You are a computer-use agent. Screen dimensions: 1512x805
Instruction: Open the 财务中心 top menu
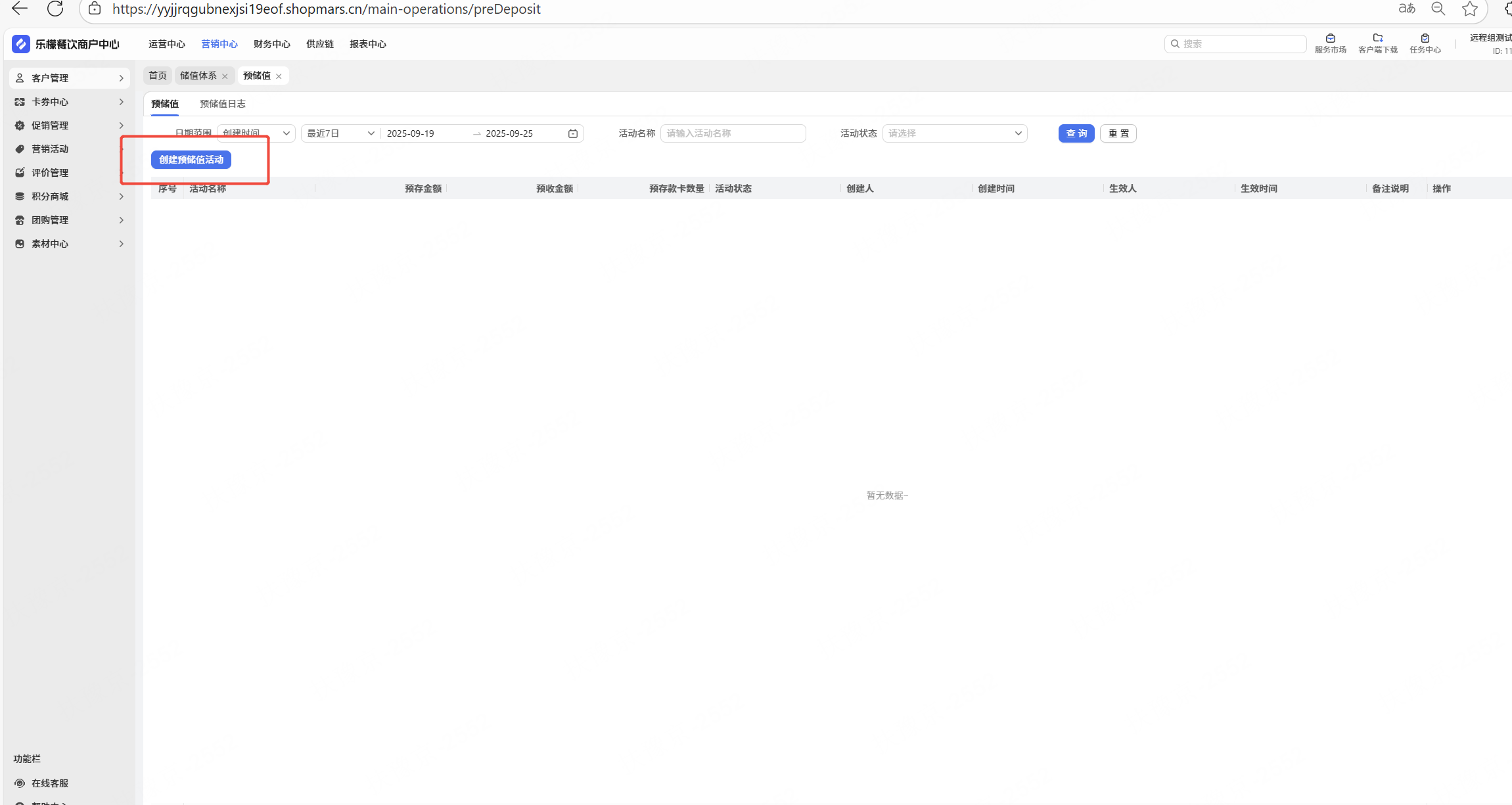271,44
